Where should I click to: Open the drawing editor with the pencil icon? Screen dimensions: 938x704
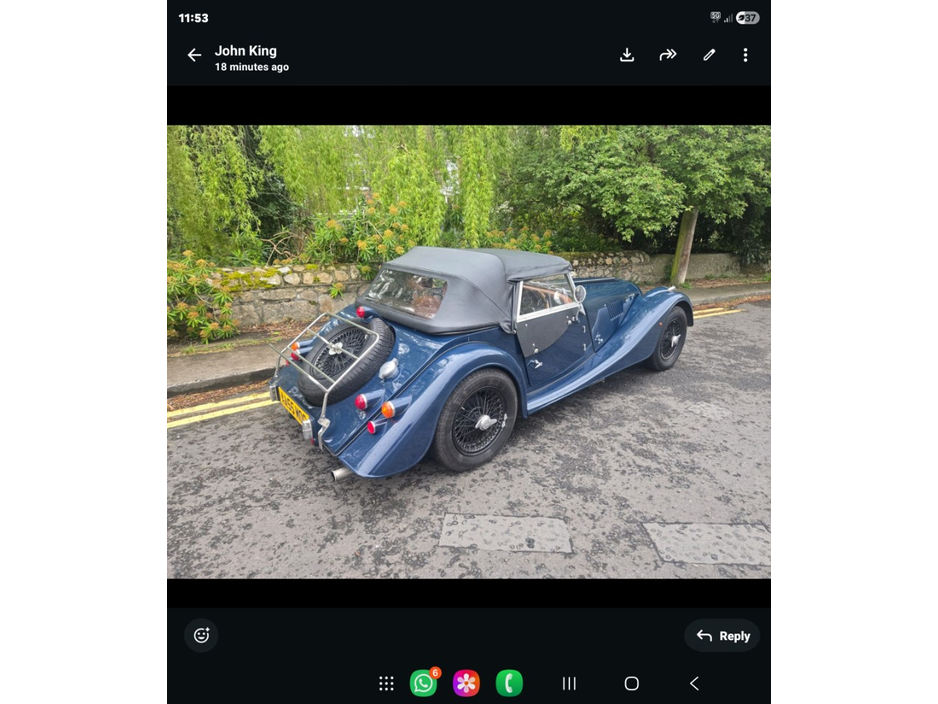coord(709,55)
